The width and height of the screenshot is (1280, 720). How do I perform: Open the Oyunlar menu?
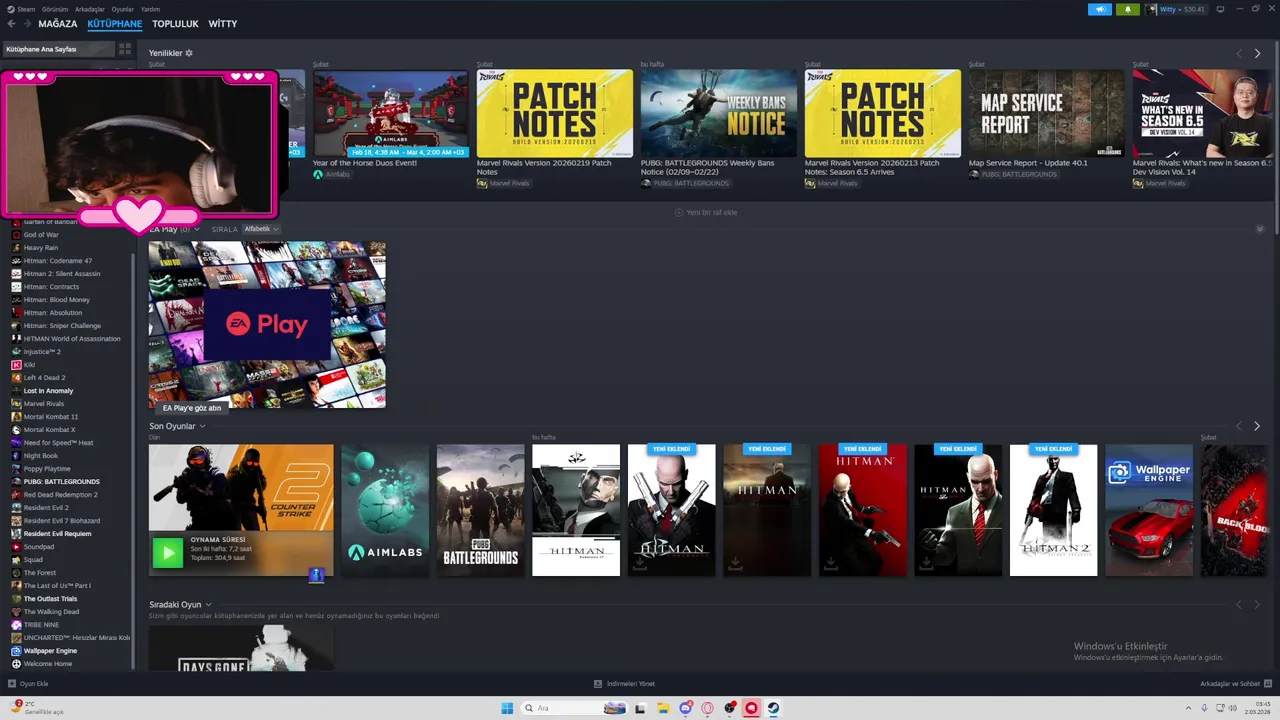click(x=123, y=9)
